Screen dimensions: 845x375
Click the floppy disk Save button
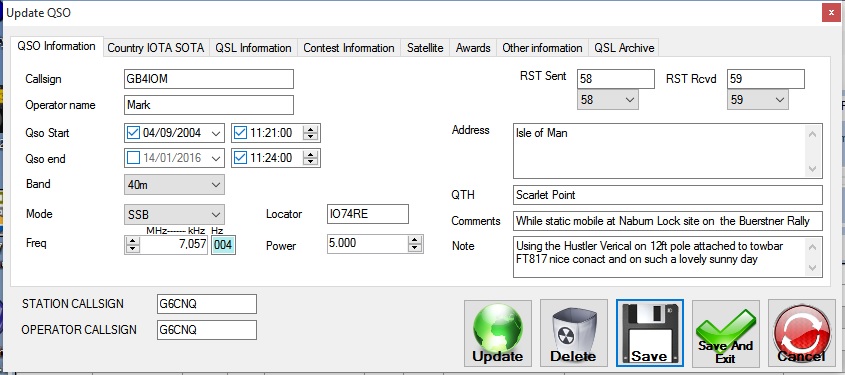[x=649, y=334]
